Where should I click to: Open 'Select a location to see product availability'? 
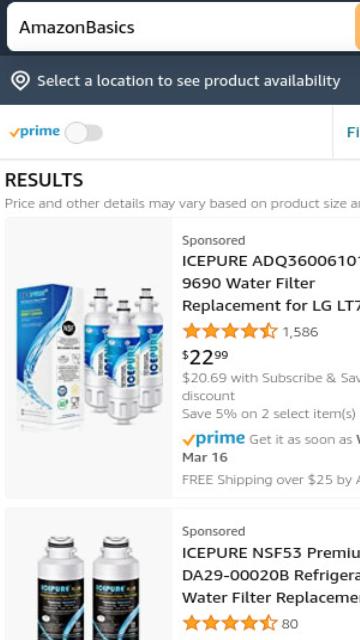coord(189,81)
